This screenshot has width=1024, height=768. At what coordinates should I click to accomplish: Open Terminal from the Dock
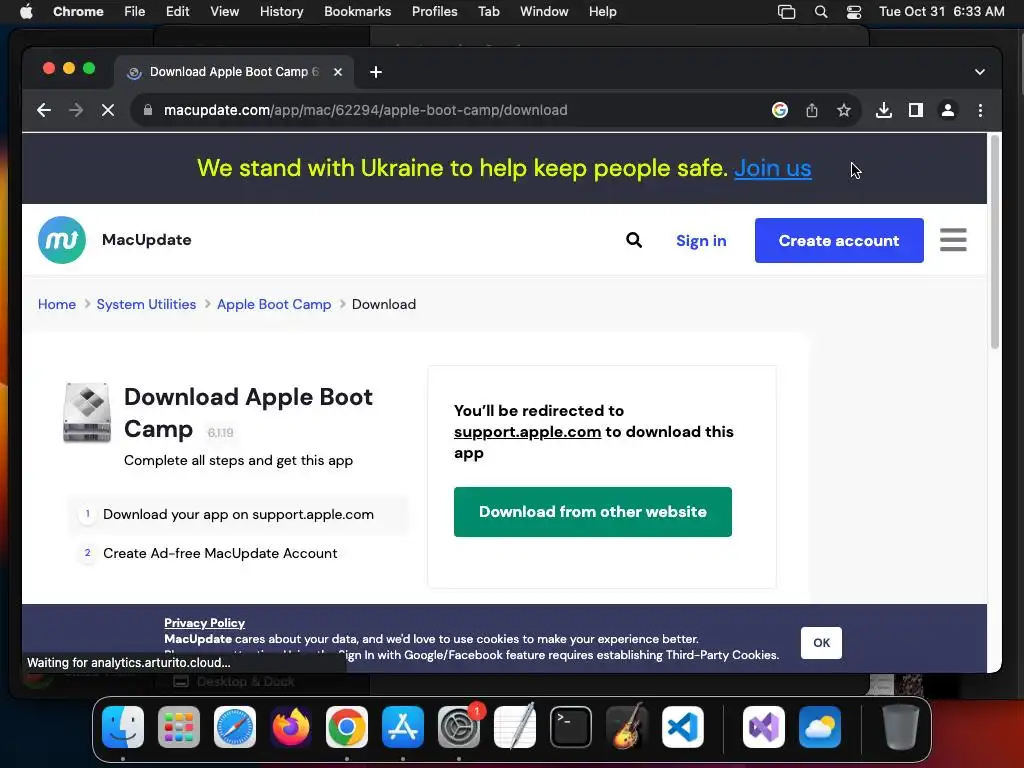tap(571, 727)
